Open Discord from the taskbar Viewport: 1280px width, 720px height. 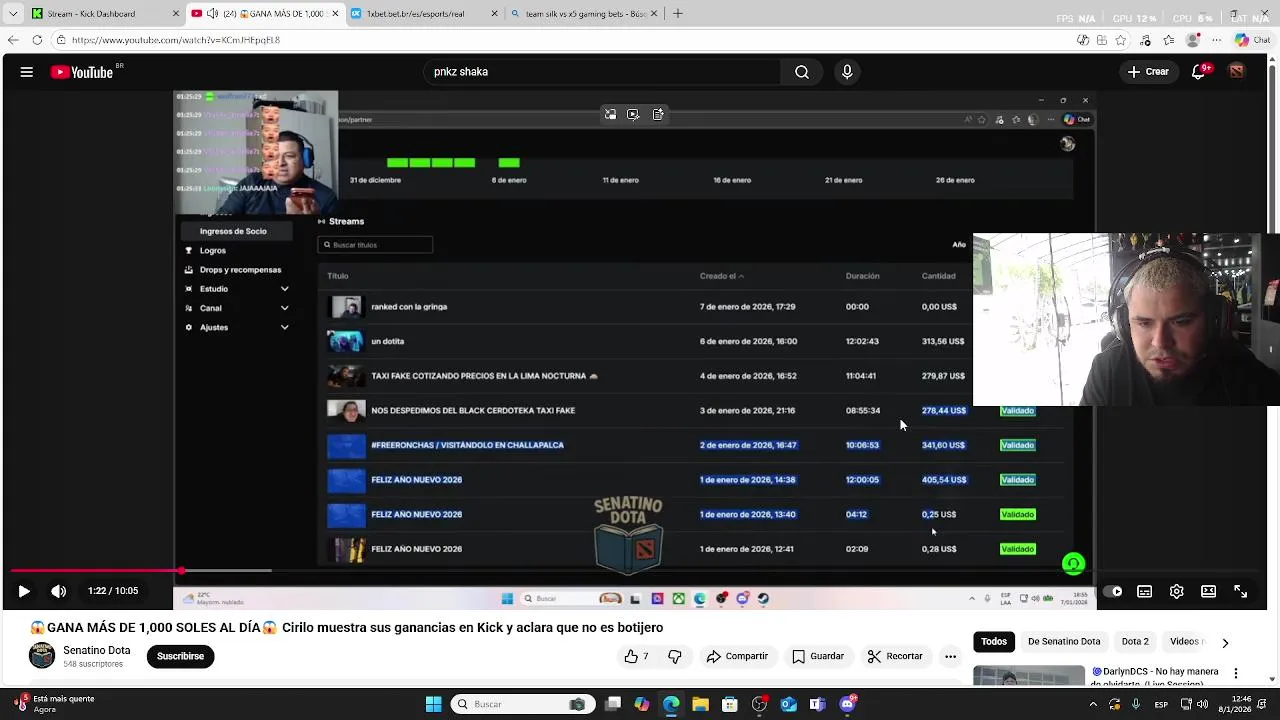[848, 704]
